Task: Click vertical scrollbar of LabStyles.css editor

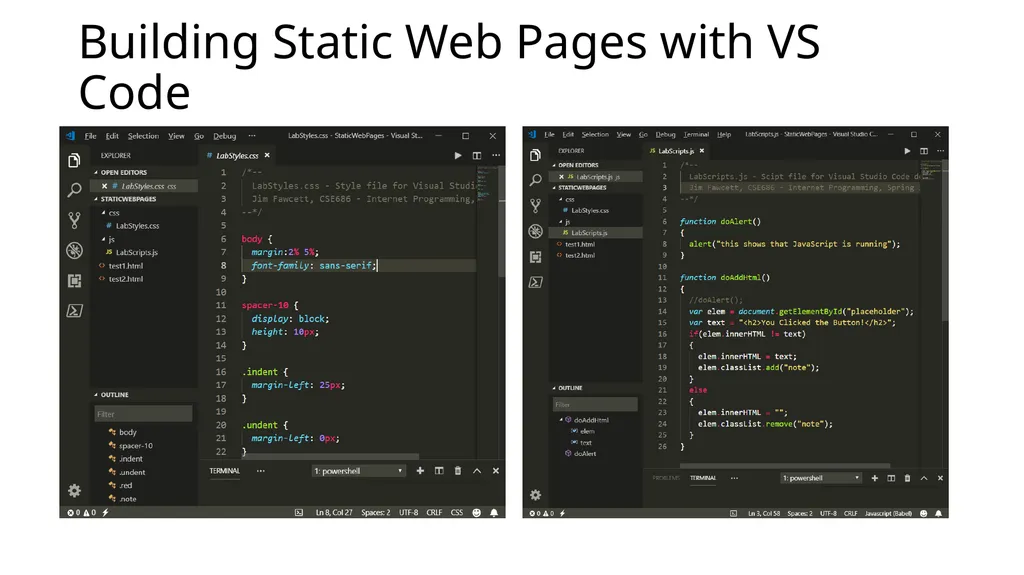Action: click(x=502, y=222)
